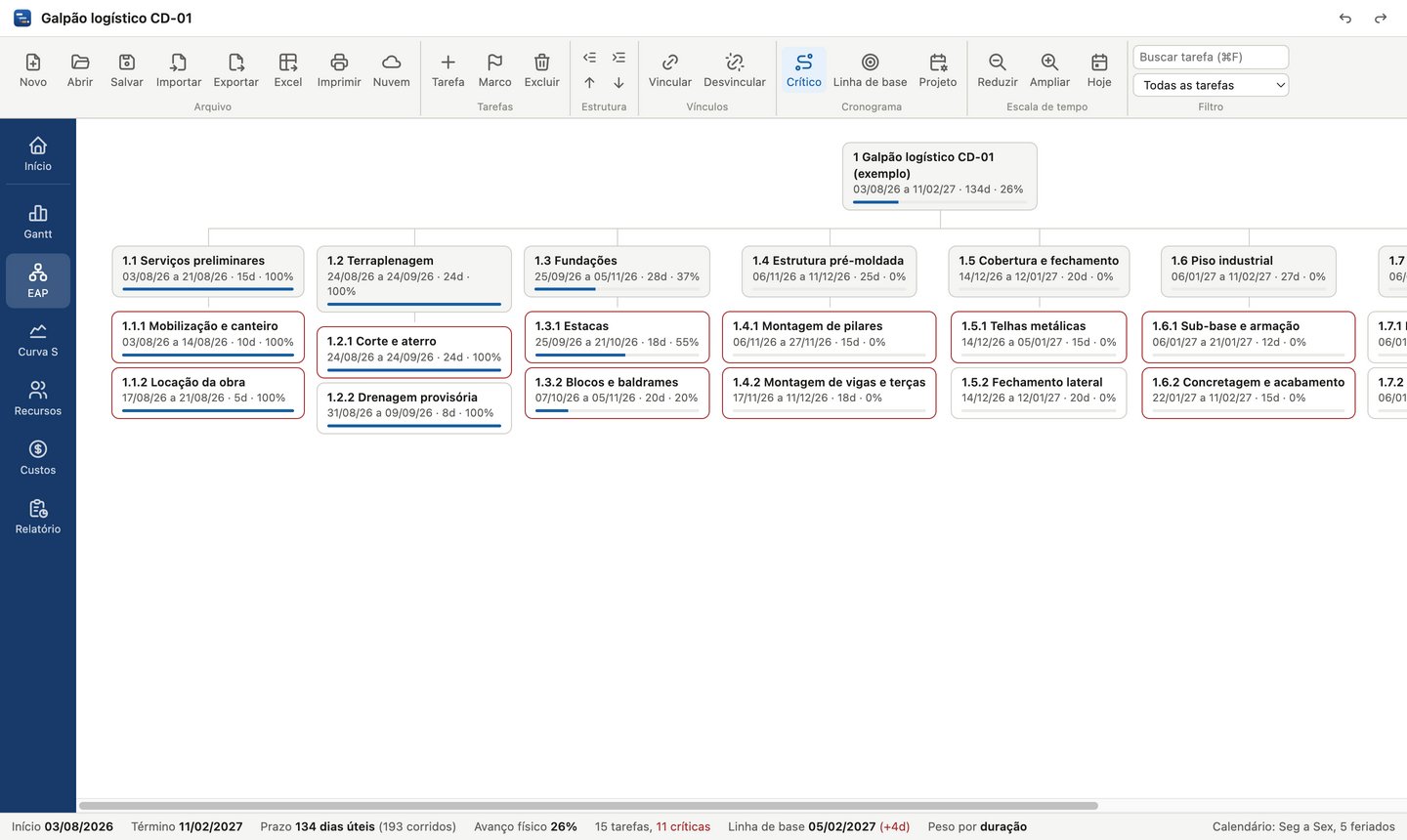Toggle the Crítico path highlight
Screen dimensions: 1407x840
pyautogui.click(x=803, y=69)
